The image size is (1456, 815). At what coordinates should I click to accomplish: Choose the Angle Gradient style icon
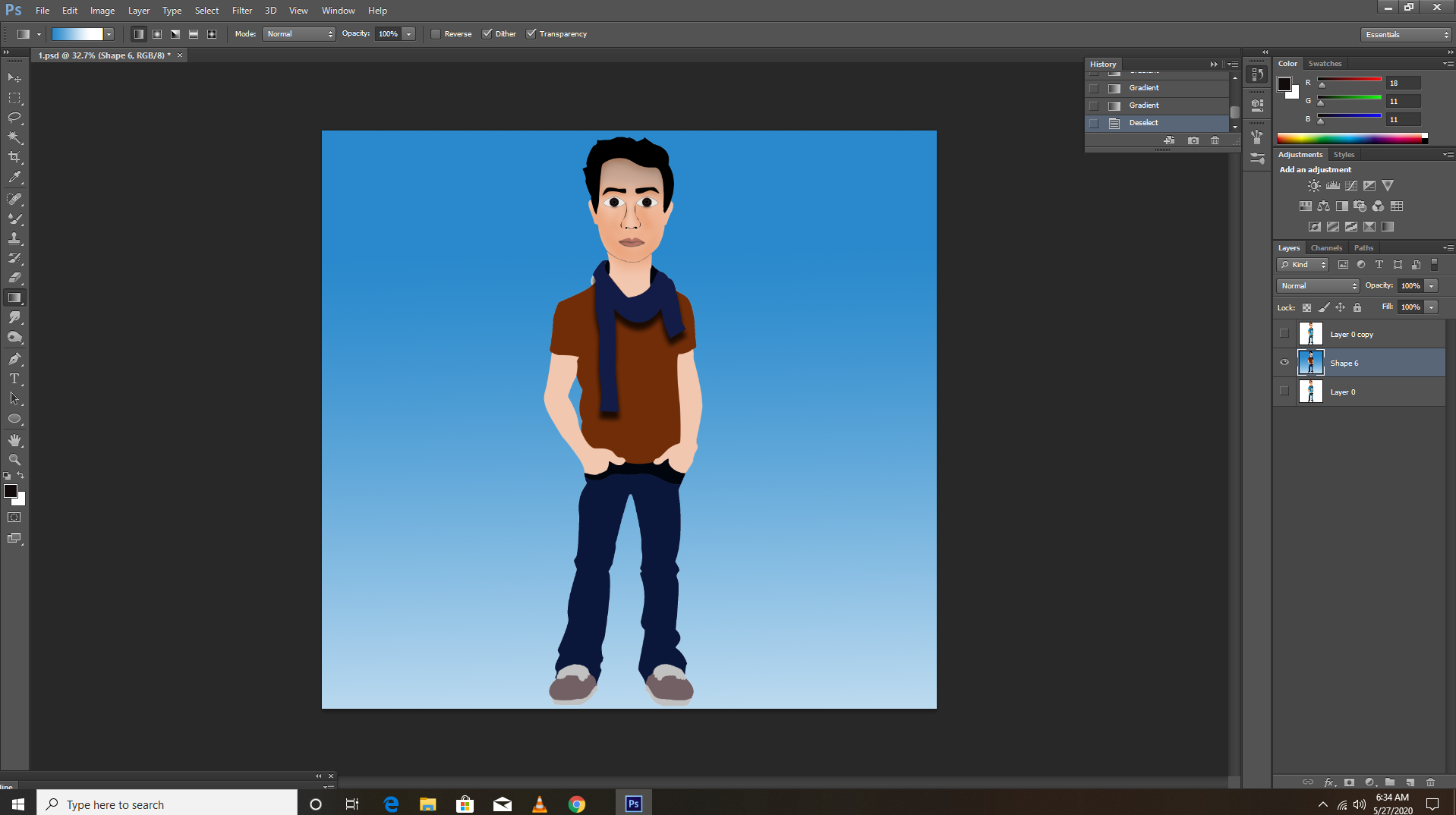tap(175, 34)
